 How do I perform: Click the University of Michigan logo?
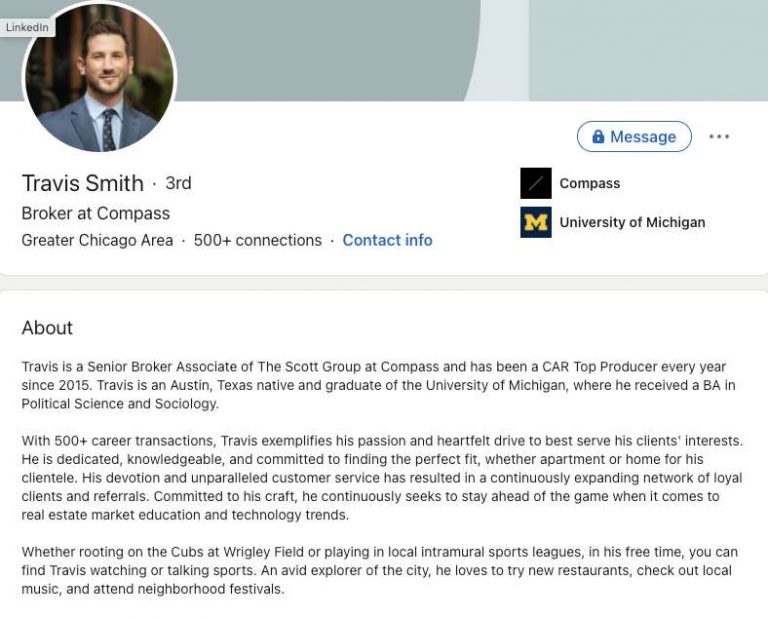536,222
